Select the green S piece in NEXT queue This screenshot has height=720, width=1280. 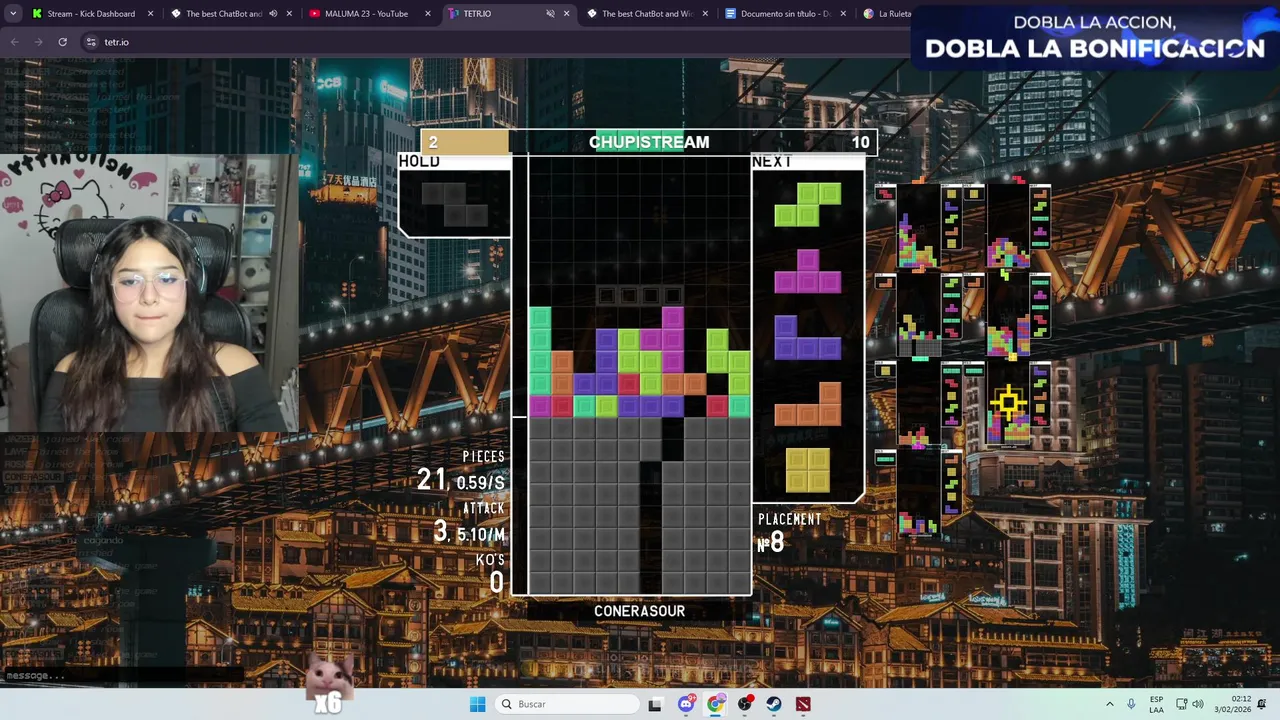point(807,204)
